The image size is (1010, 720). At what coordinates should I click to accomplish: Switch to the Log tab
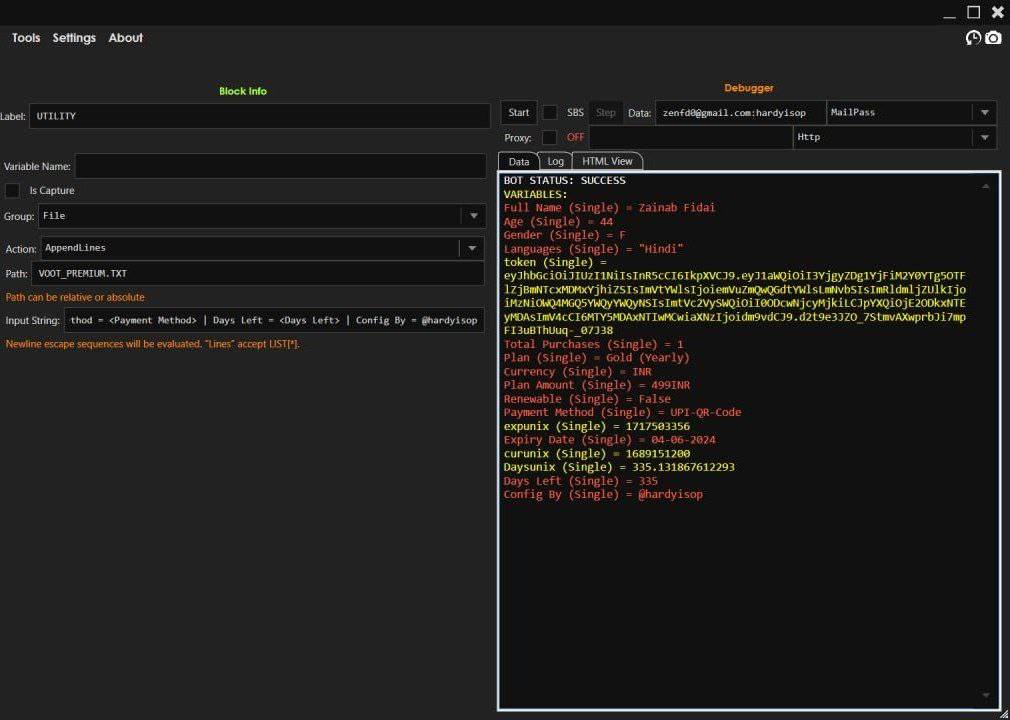tap(555, 161)
